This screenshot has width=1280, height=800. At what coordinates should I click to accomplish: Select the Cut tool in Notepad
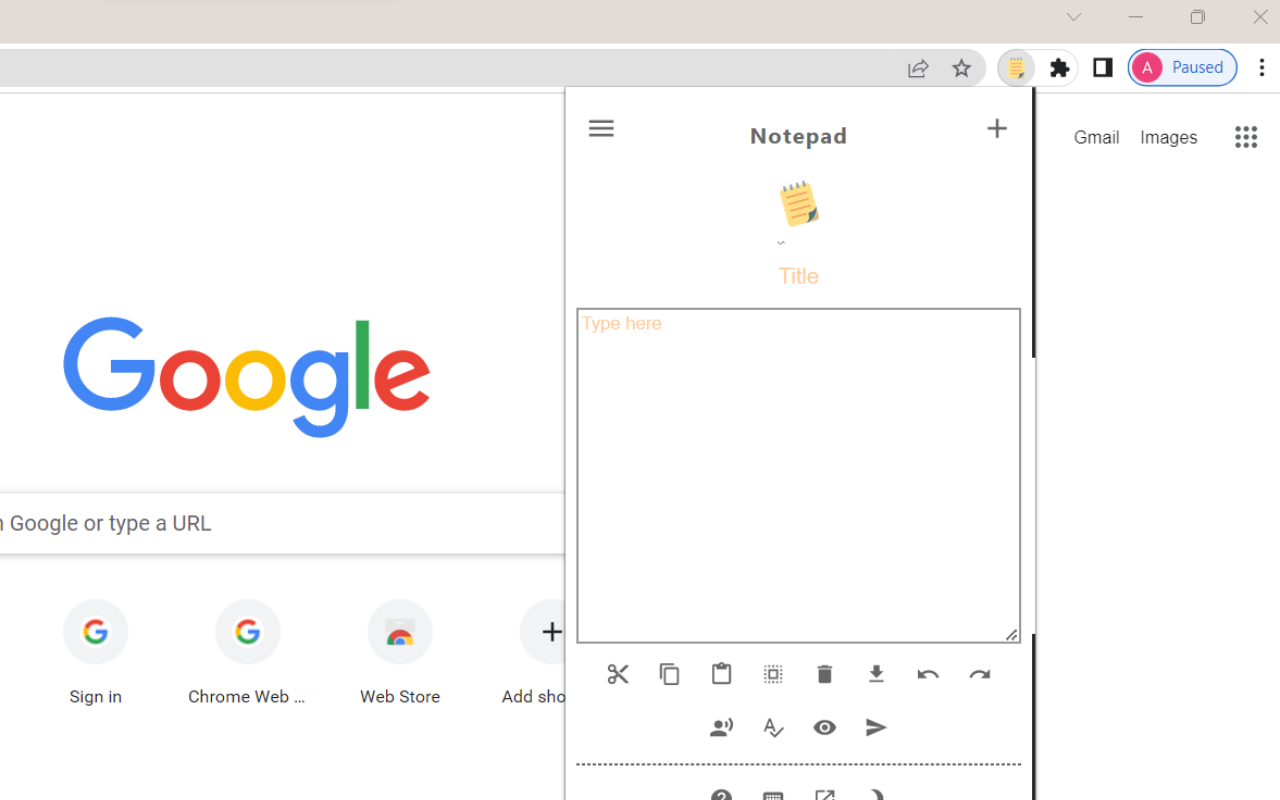click(x=617, y=674)
